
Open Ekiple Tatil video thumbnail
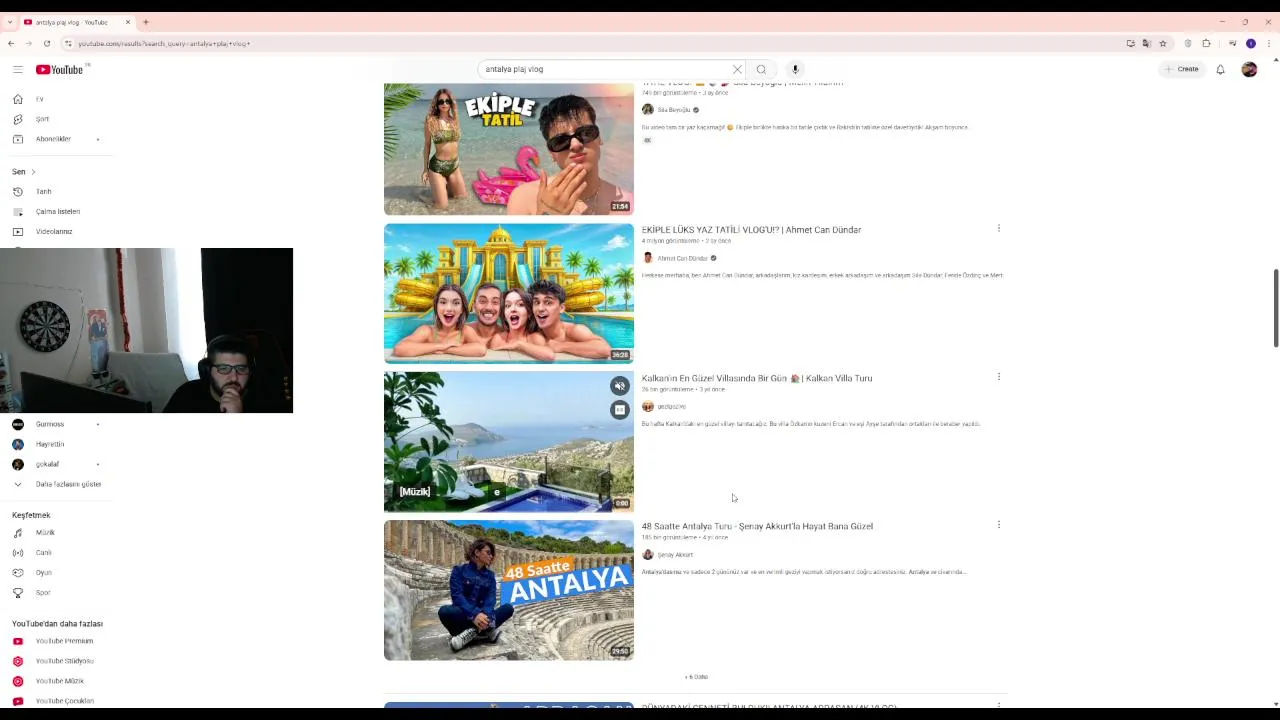click(x=509, y=149)
